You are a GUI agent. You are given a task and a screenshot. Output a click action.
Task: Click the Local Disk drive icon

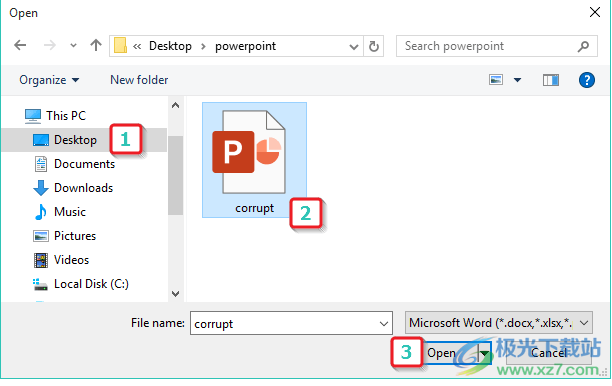pyautogui.click(x=40, y=285)
